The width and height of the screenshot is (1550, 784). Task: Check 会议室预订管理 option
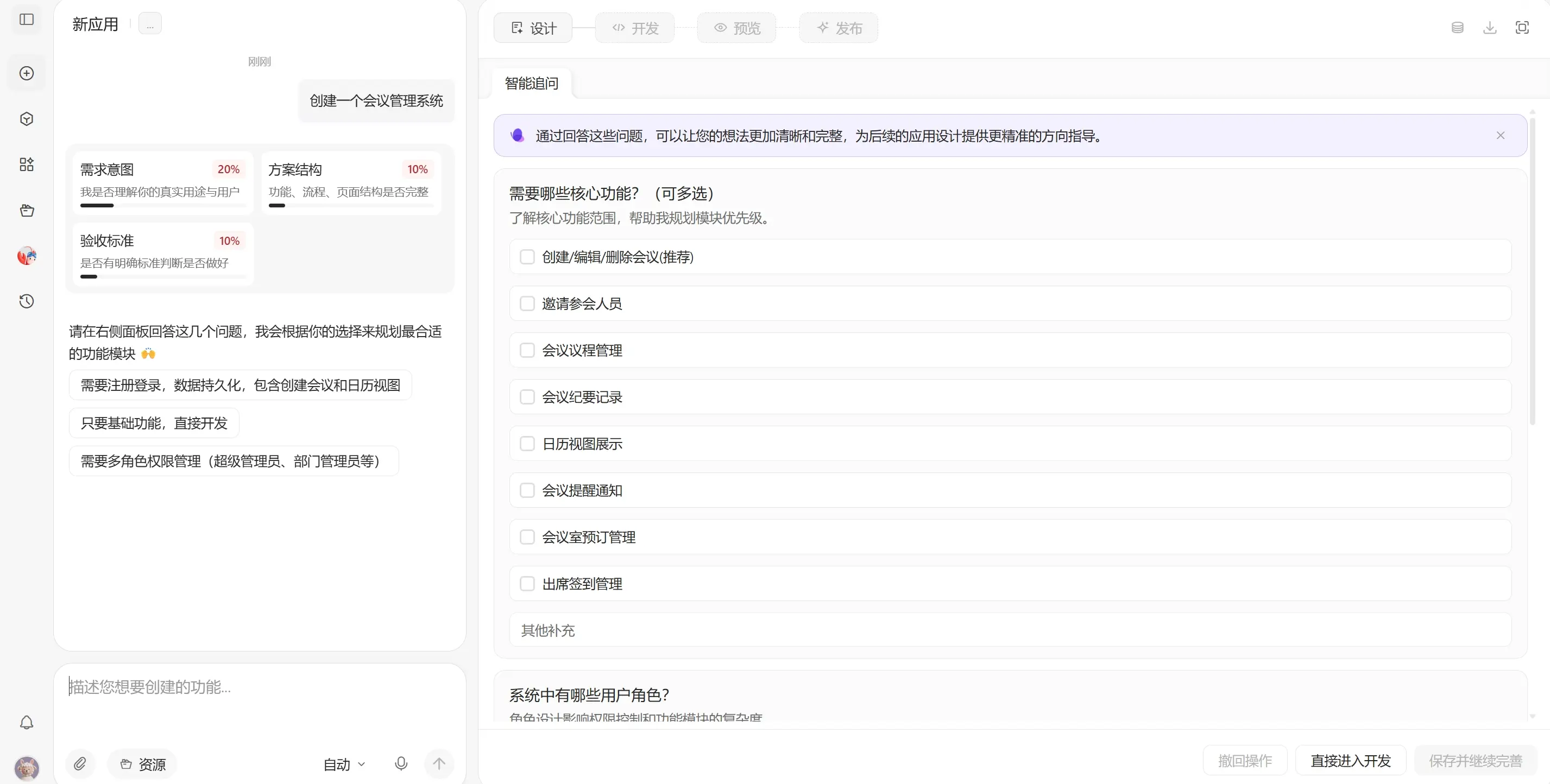527,537
